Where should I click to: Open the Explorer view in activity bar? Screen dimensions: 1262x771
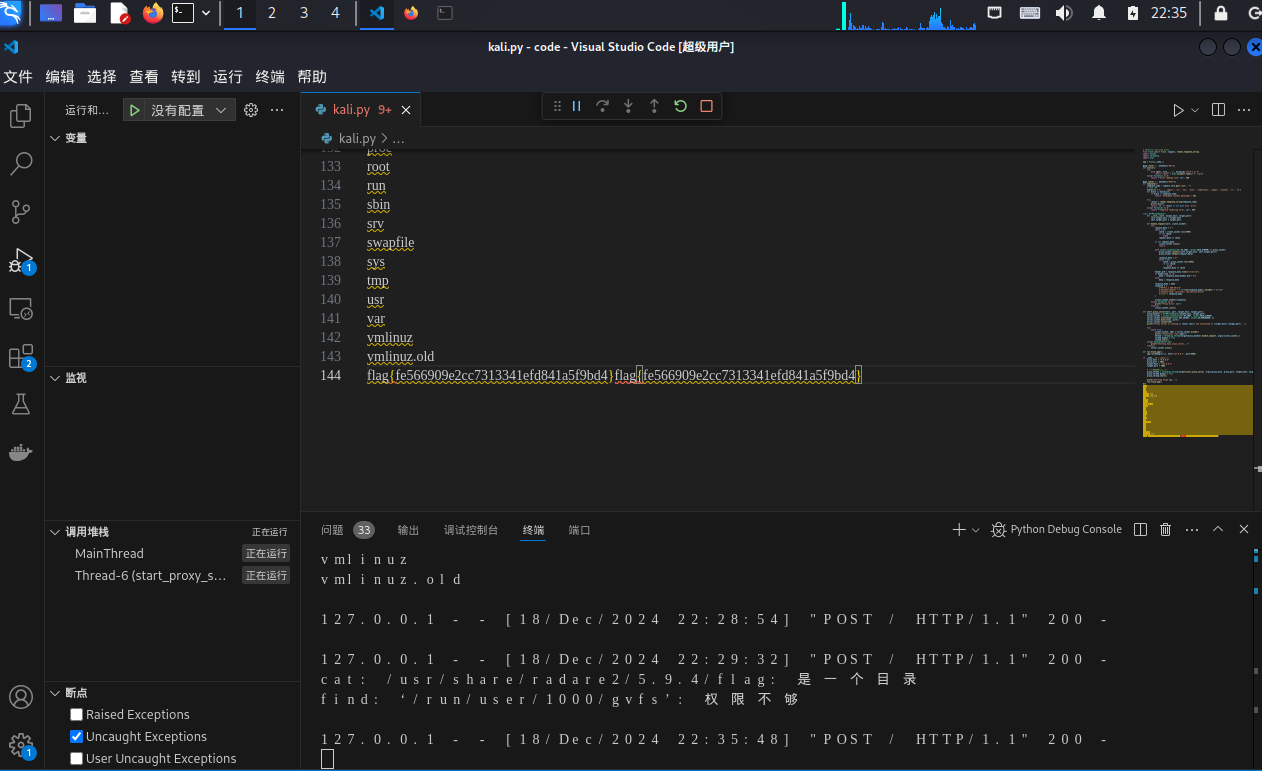tap(21, 116)
